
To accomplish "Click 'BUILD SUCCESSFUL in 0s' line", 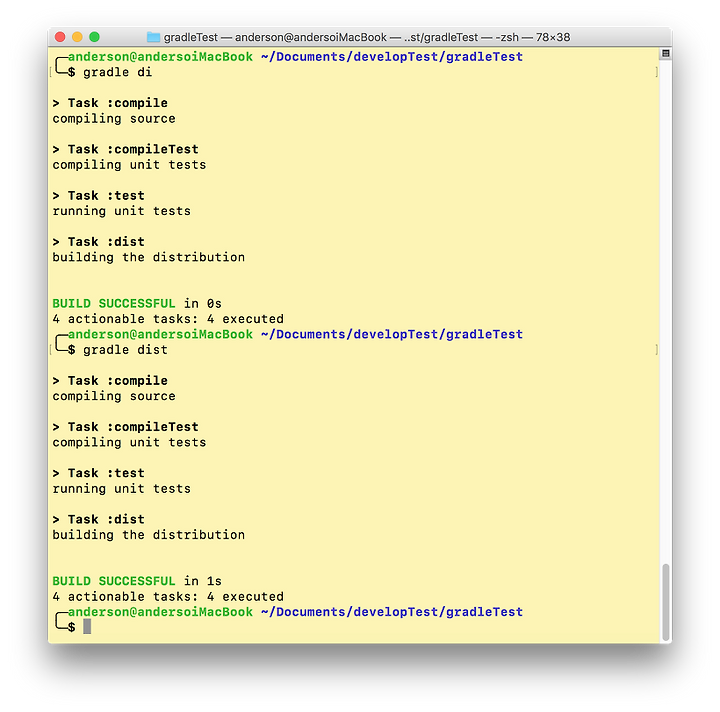I will coord(137,303).
